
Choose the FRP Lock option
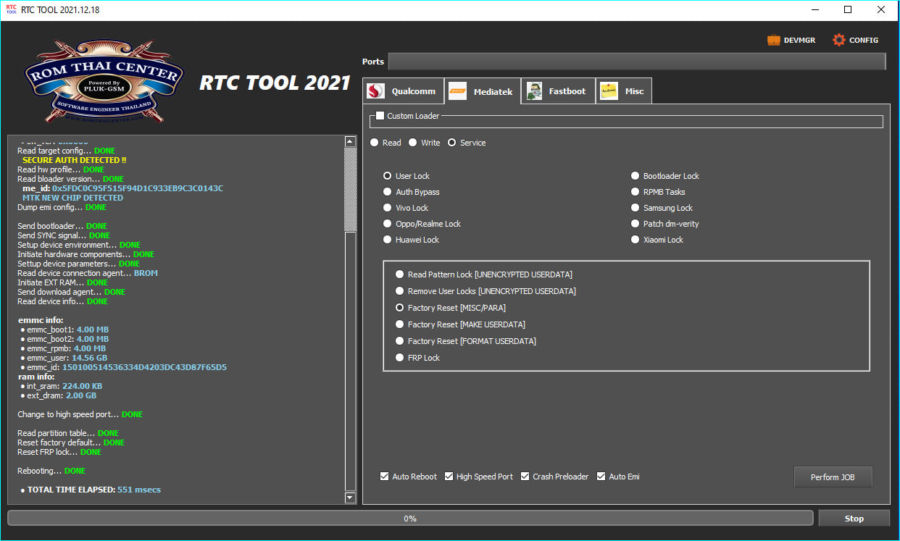[x=399, y=358]
